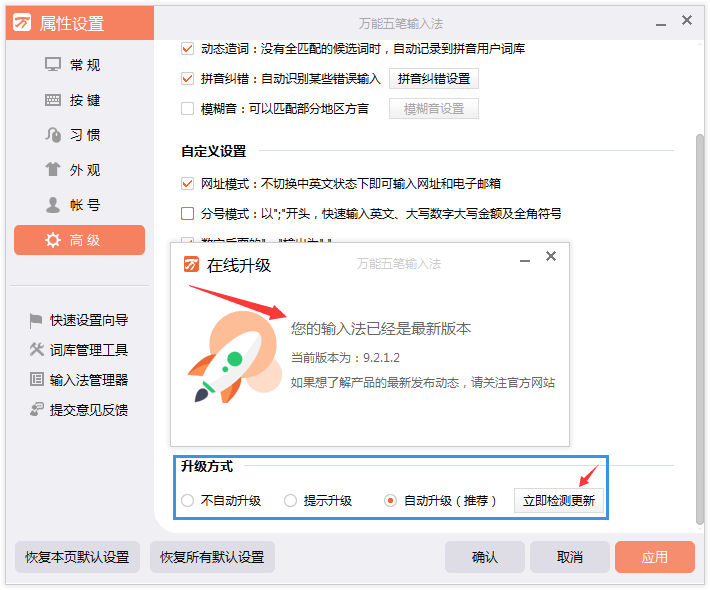
Task: Close the 在线升级 dialog
Action: pyautogui.click(x=551, y=256)
